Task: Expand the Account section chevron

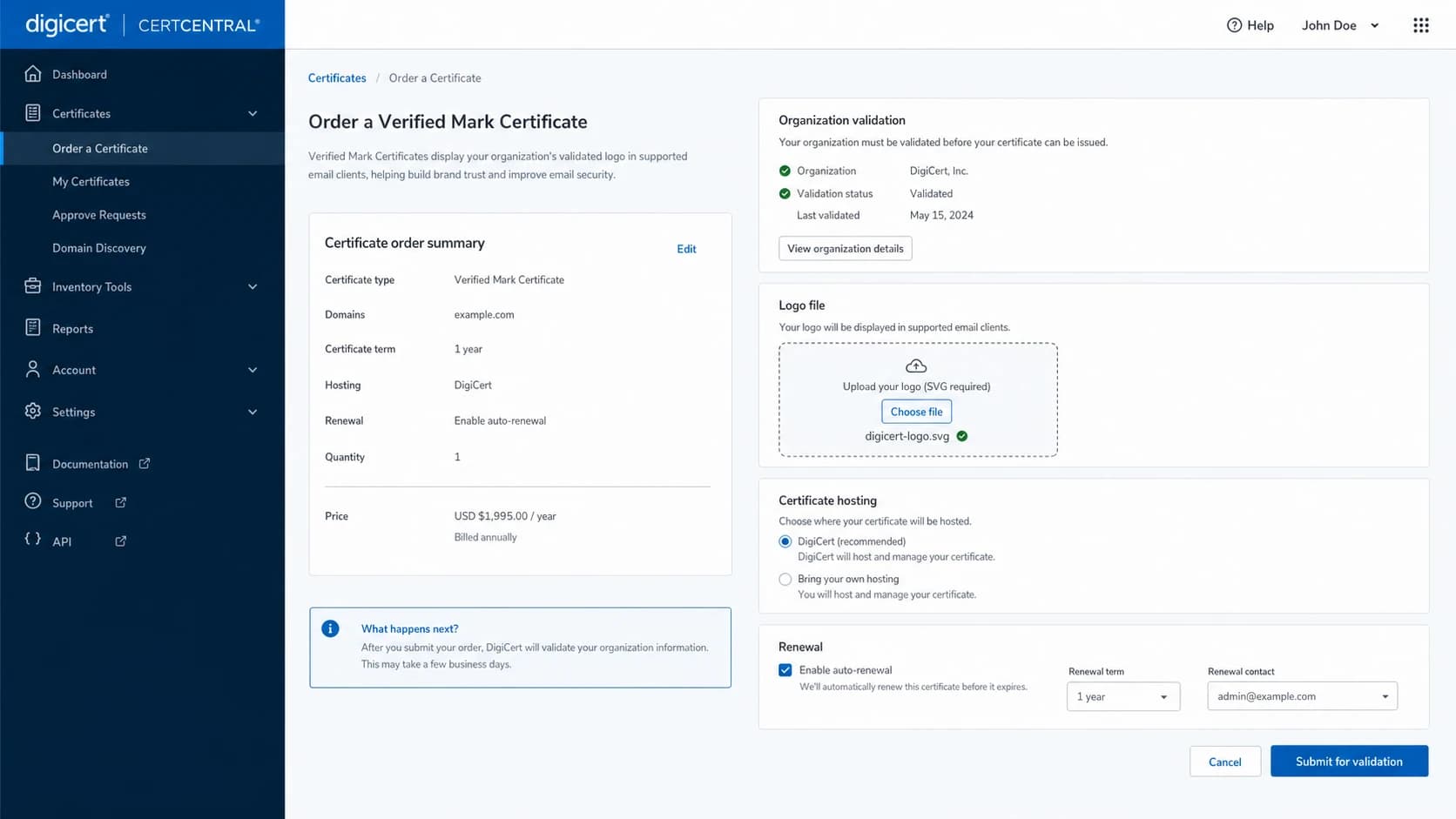Action: click(253, 370)
